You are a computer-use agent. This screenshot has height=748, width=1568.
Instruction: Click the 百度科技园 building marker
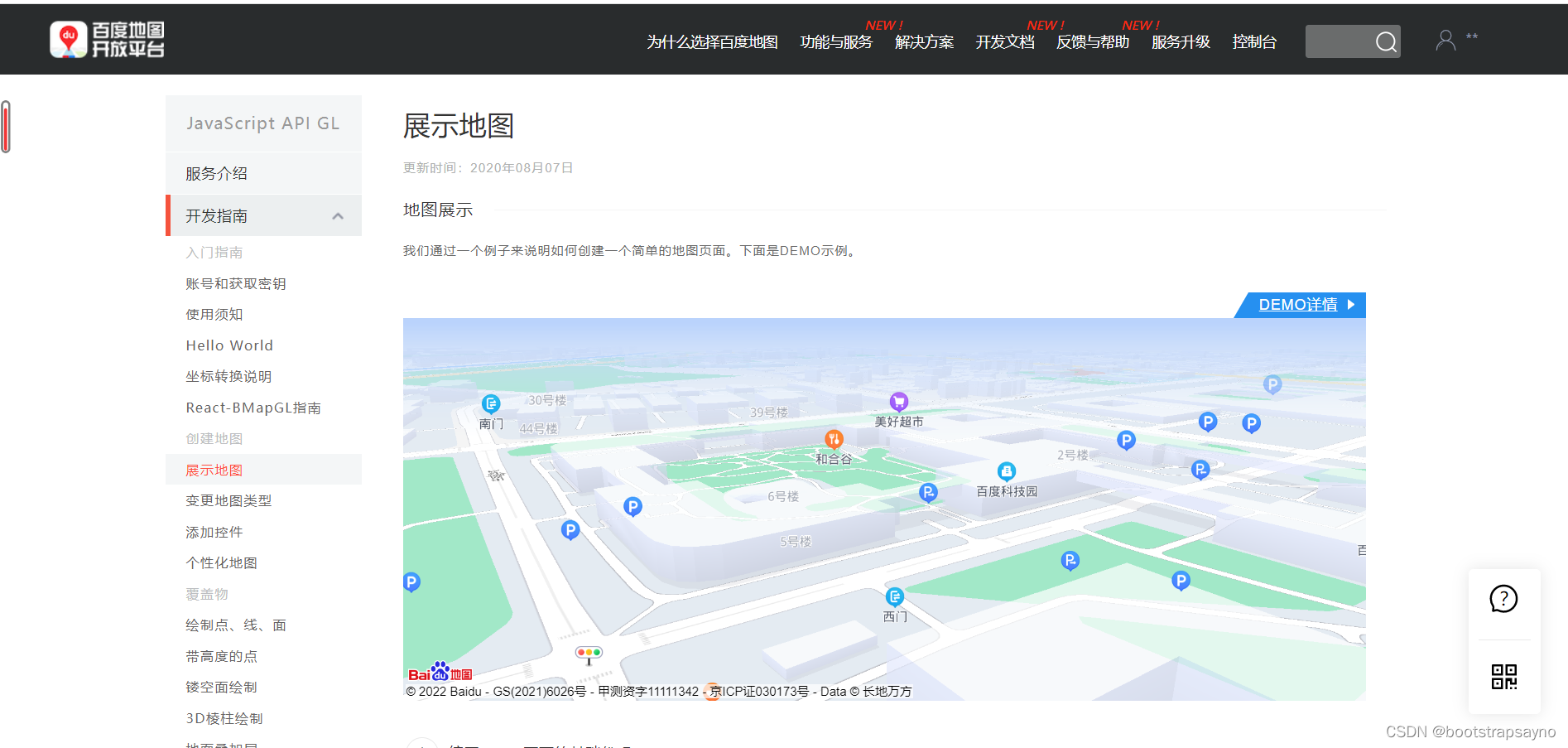coord(1007,472)
